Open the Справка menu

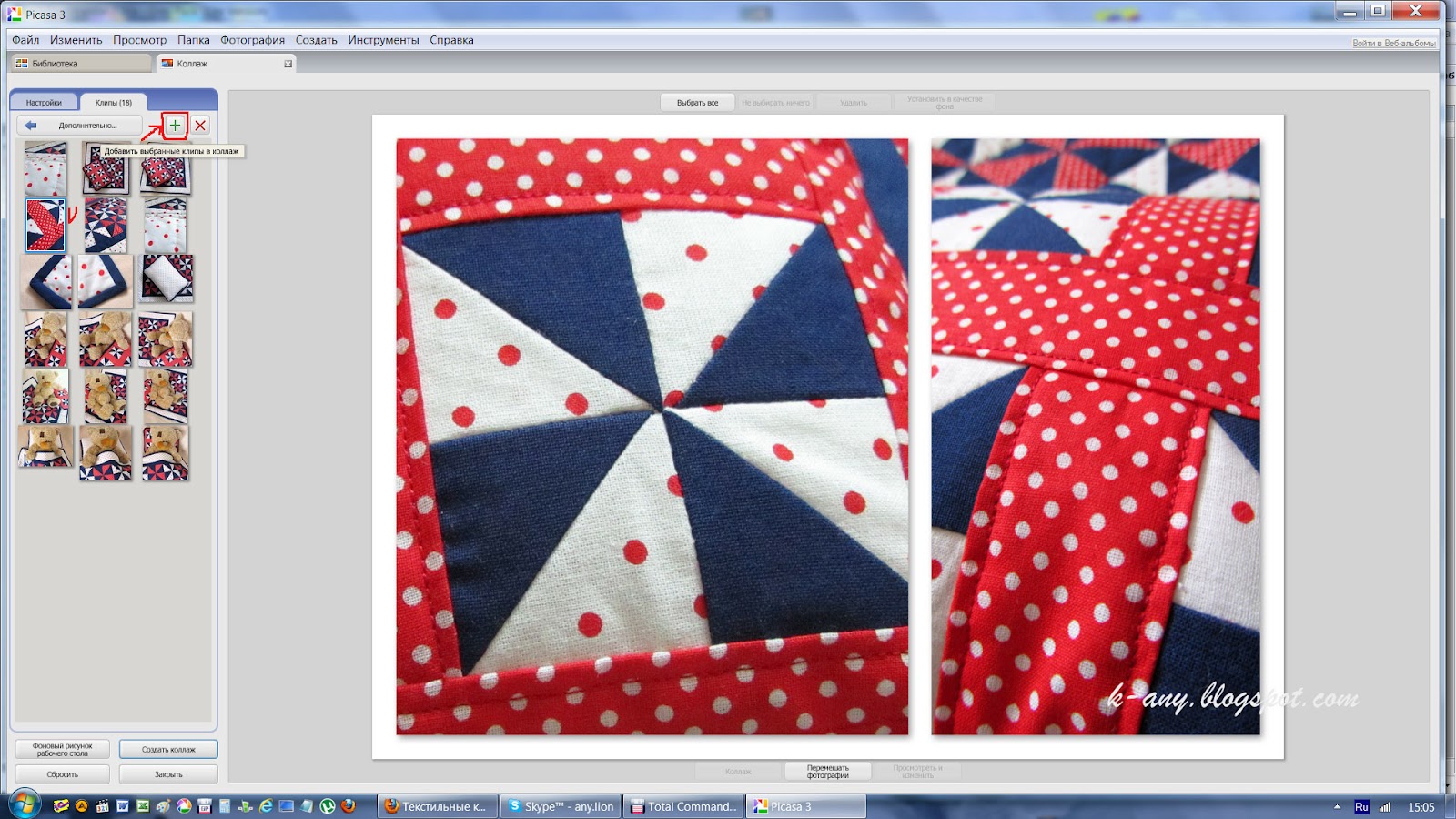pyautogui.click(x=452, y=40)
